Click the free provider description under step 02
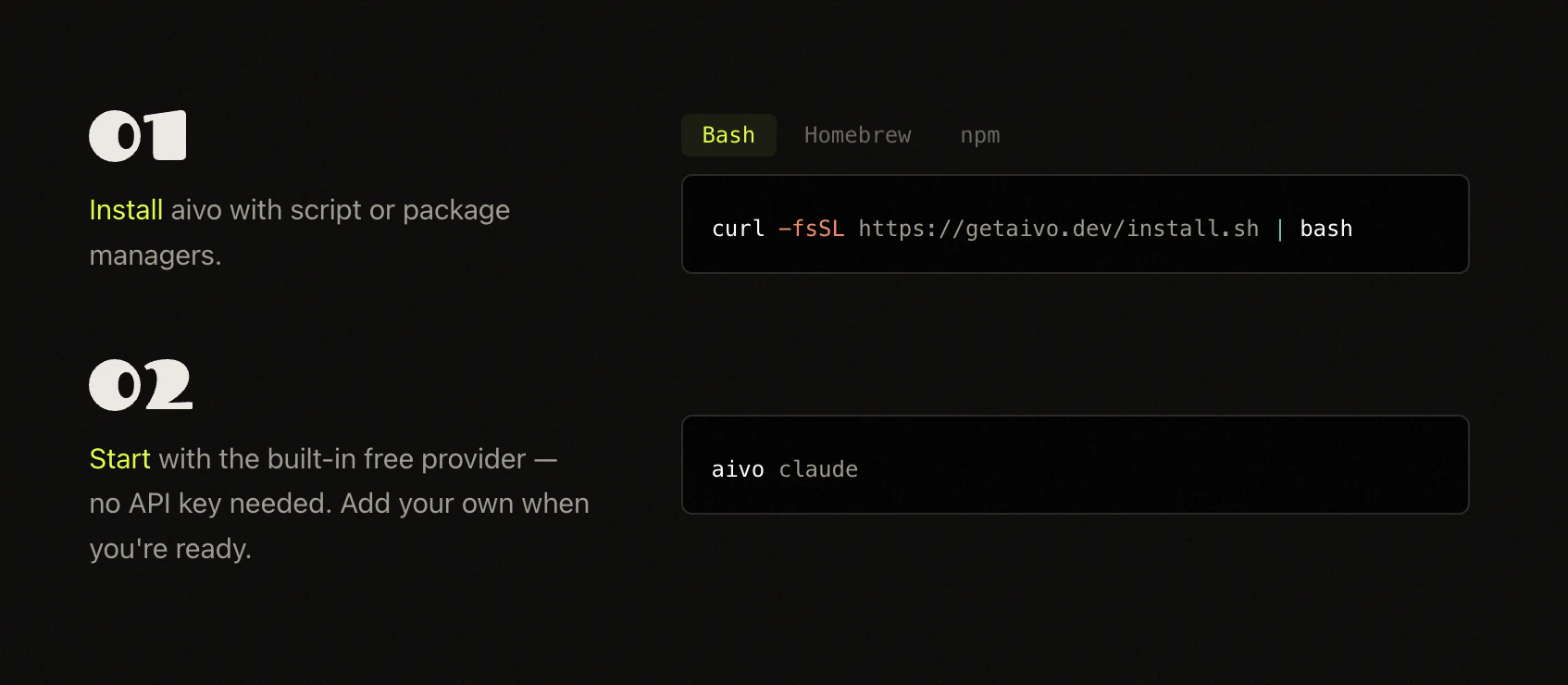 coord(339,503)
